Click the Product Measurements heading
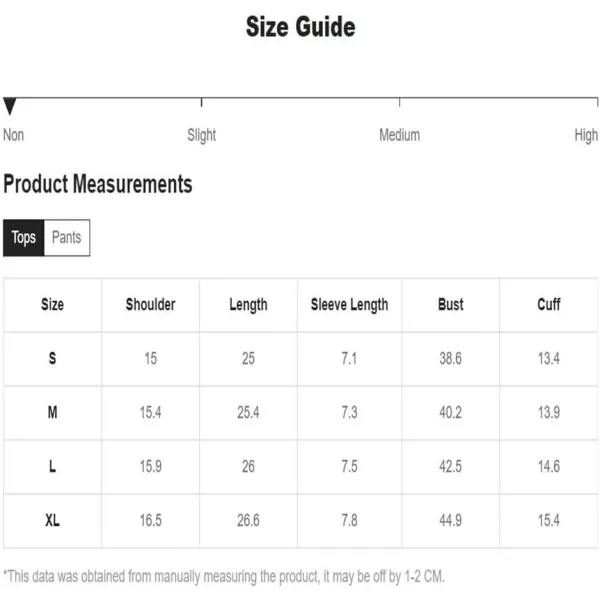 click(x=98, y=184)
